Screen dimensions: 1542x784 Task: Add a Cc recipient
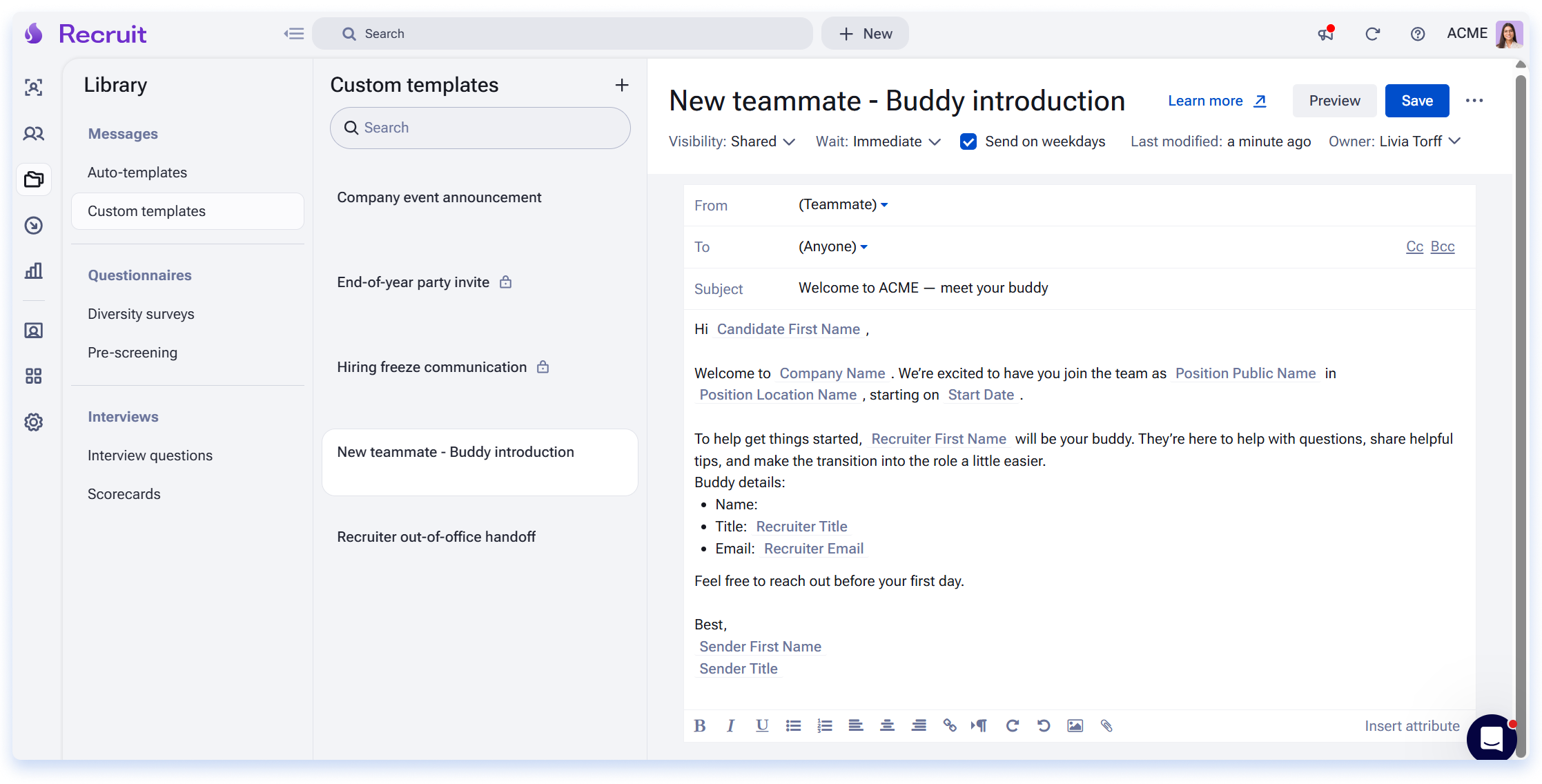pos(1414,247)
